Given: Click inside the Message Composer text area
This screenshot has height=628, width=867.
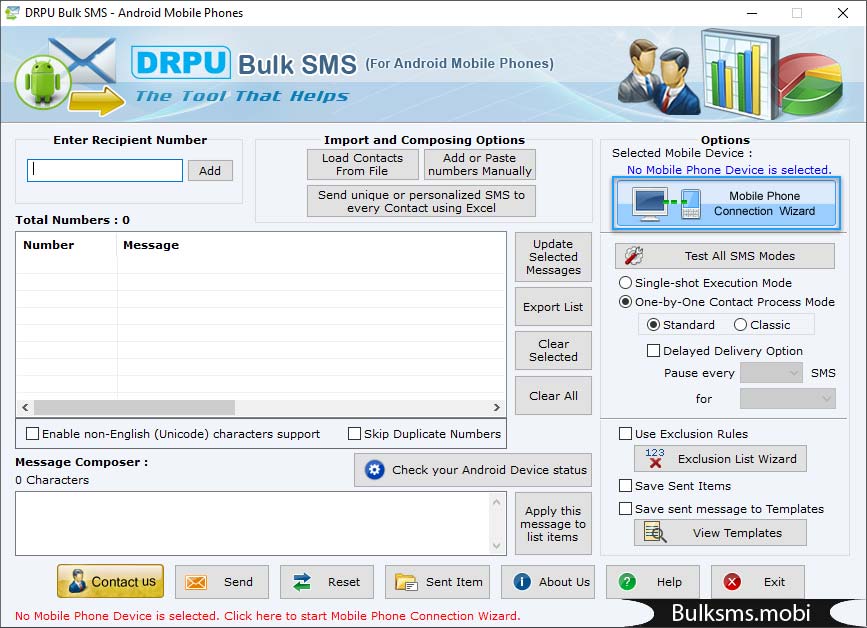Looking at the screenshot, I should (x=253, y=524).
